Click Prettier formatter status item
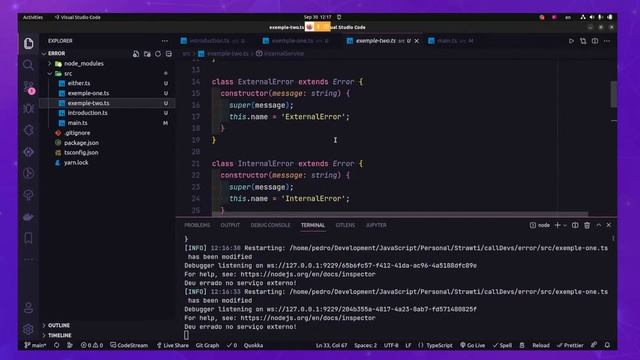Image resolution: width=640 pixels, height=360 pixels. pyautogui.click(x=570, y=345)
